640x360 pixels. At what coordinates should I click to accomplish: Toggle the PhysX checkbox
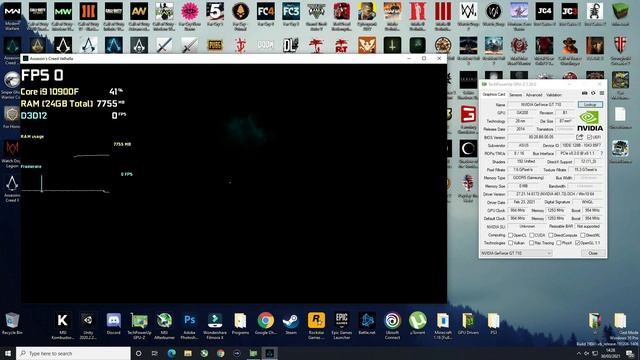tap(558, 243)
